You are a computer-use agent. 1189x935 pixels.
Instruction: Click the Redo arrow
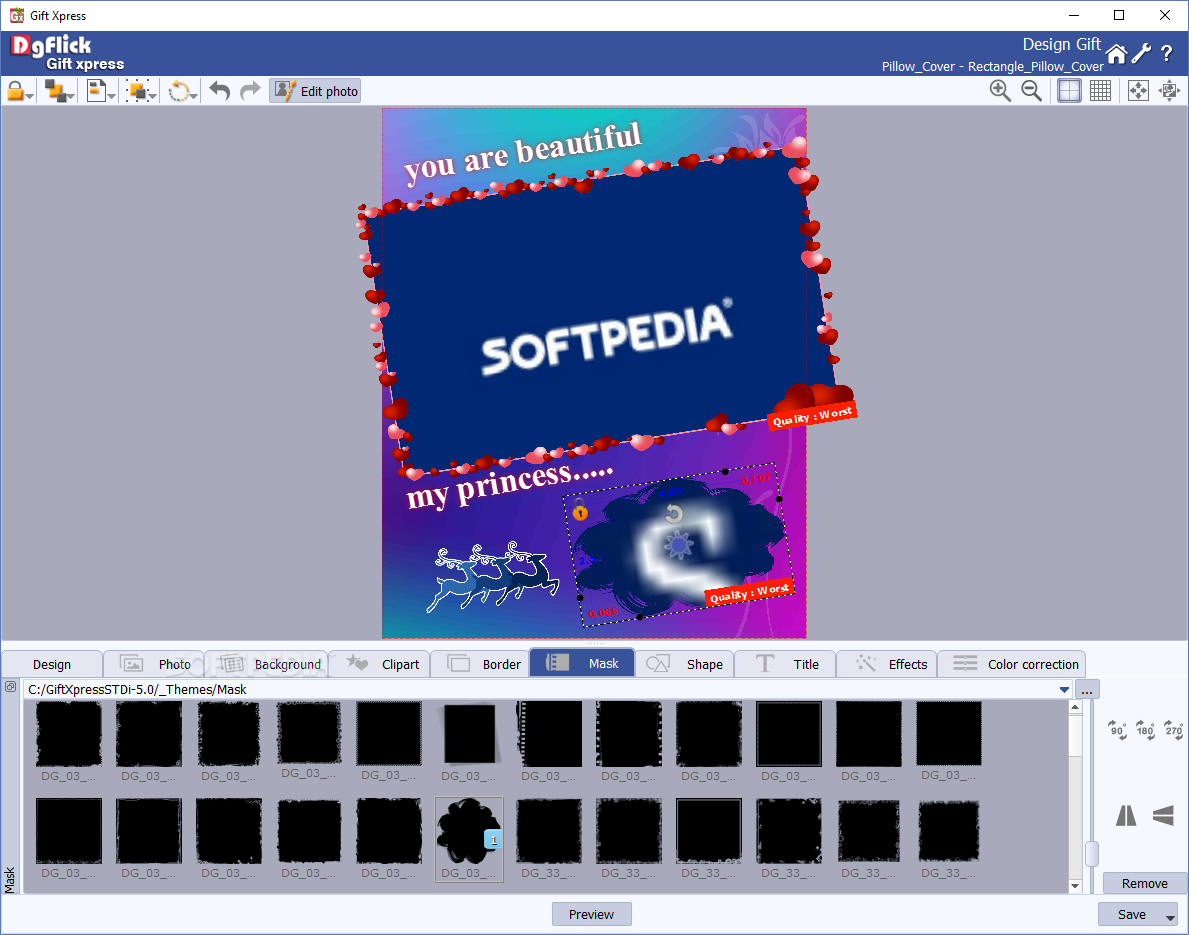249,91
